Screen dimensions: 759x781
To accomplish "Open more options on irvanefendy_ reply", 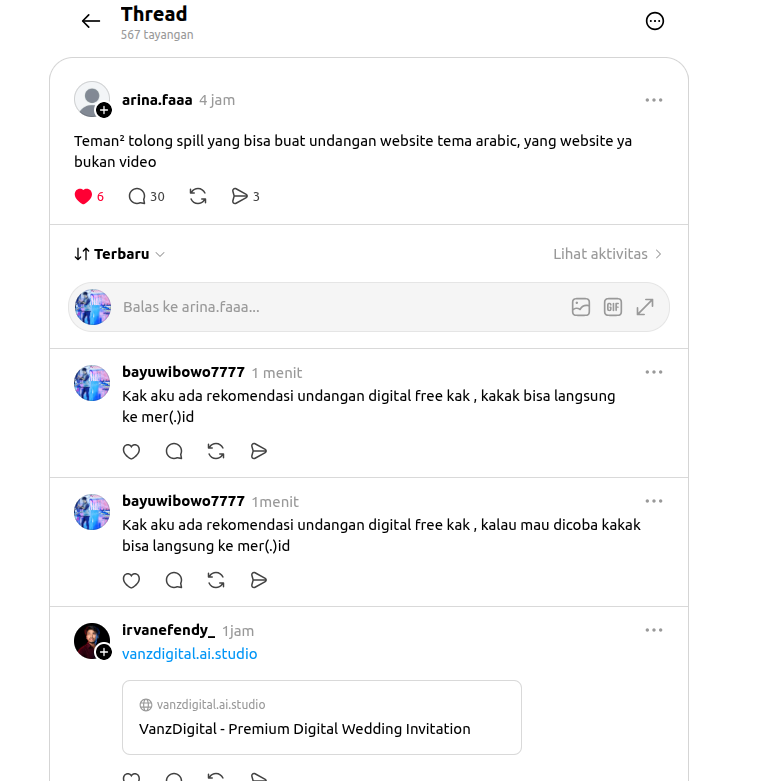I will pos(653,630).
